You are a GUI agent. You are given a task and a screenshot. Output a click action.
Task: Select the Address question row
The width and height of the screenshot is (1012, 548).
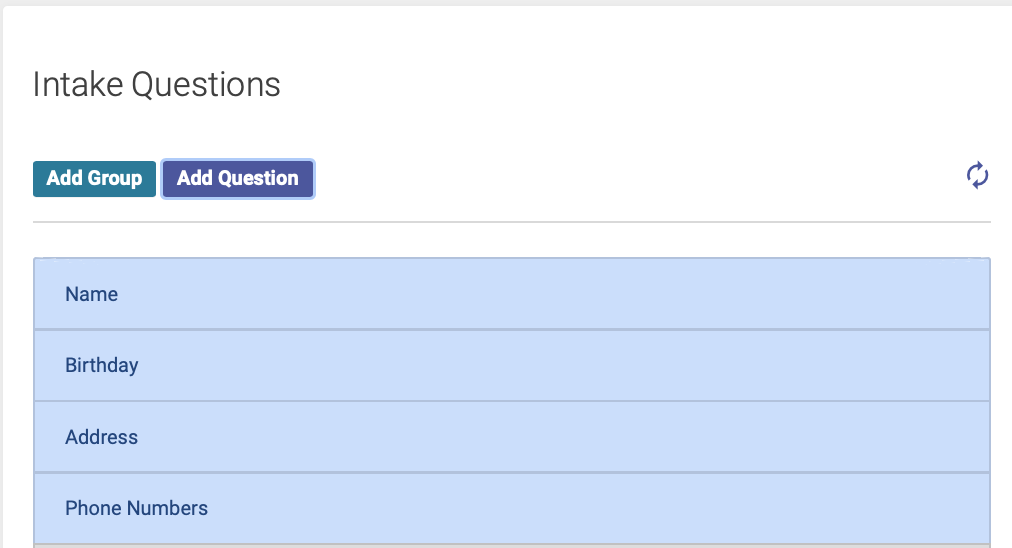(x=512, y=437)
